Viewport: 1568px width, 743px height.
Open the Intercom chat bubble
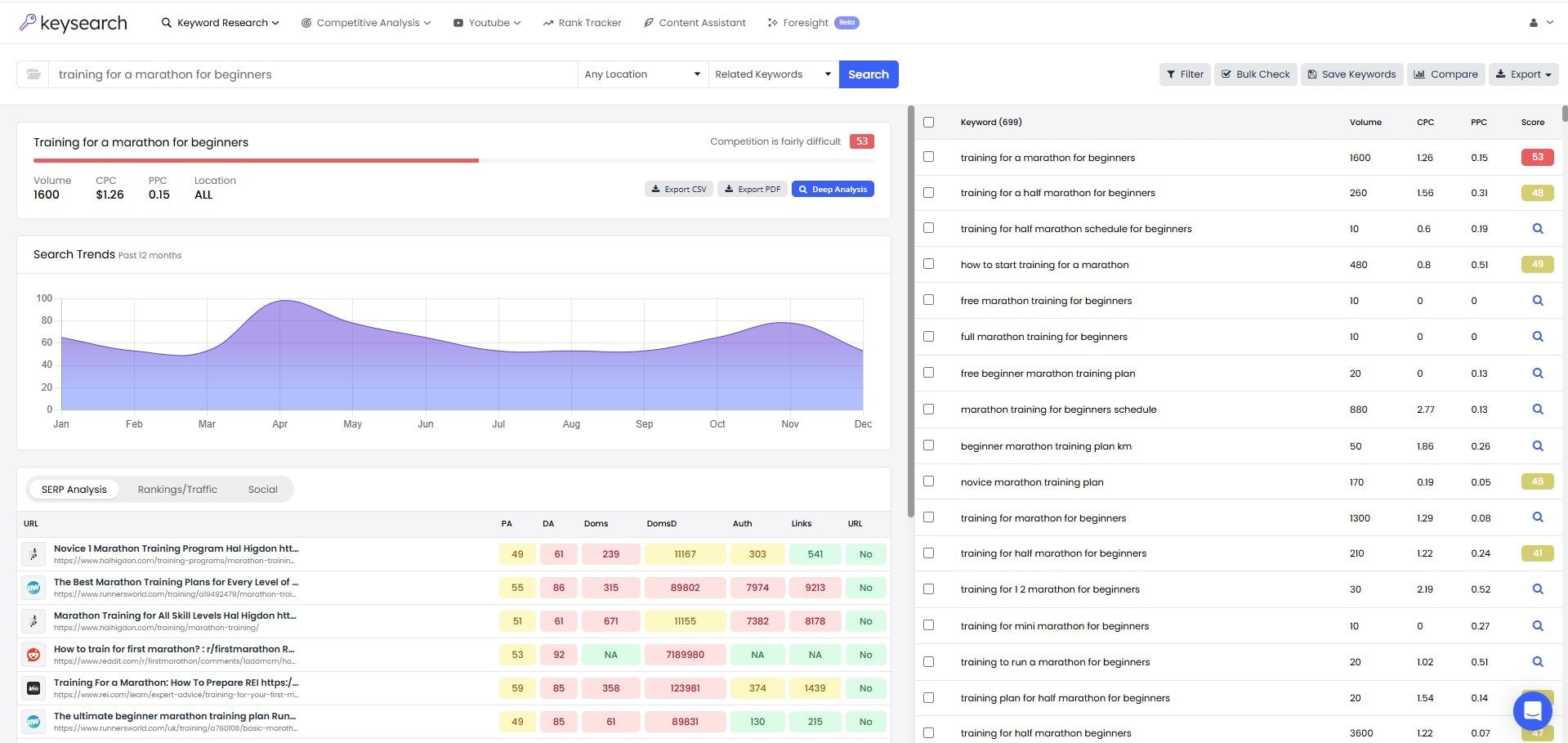click(x=1532, y=710)
